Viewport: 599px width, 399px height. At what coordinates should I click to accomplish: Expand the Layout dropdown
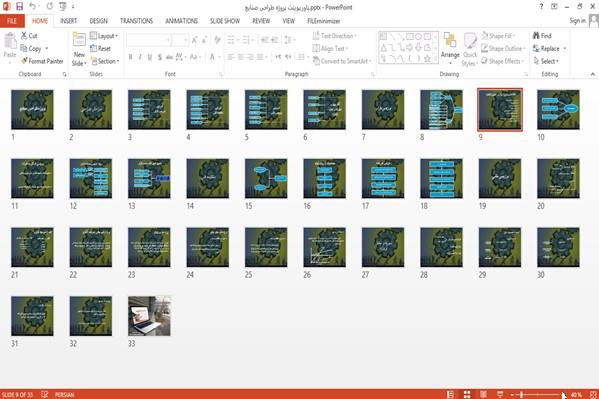point(104,36)
